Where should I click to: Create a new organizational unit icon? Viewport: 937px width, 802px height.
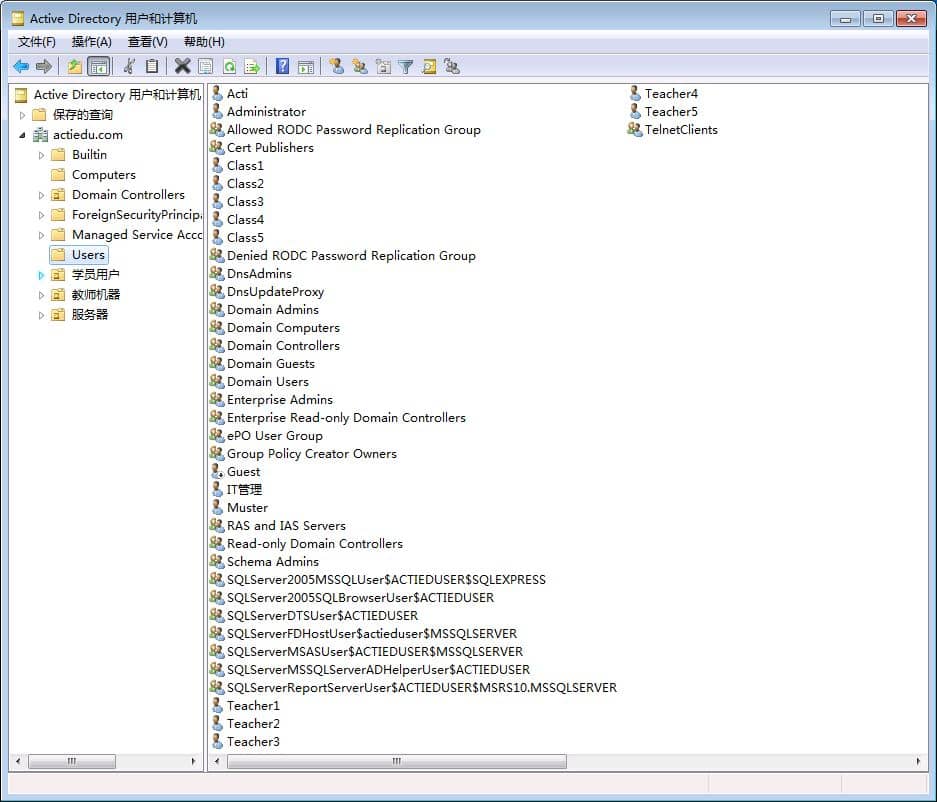coord(383,66)
